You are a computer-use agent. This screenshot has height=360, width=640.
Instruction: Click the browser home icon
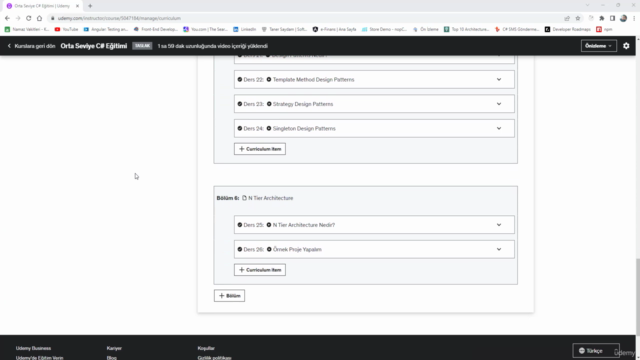(39, 18)
